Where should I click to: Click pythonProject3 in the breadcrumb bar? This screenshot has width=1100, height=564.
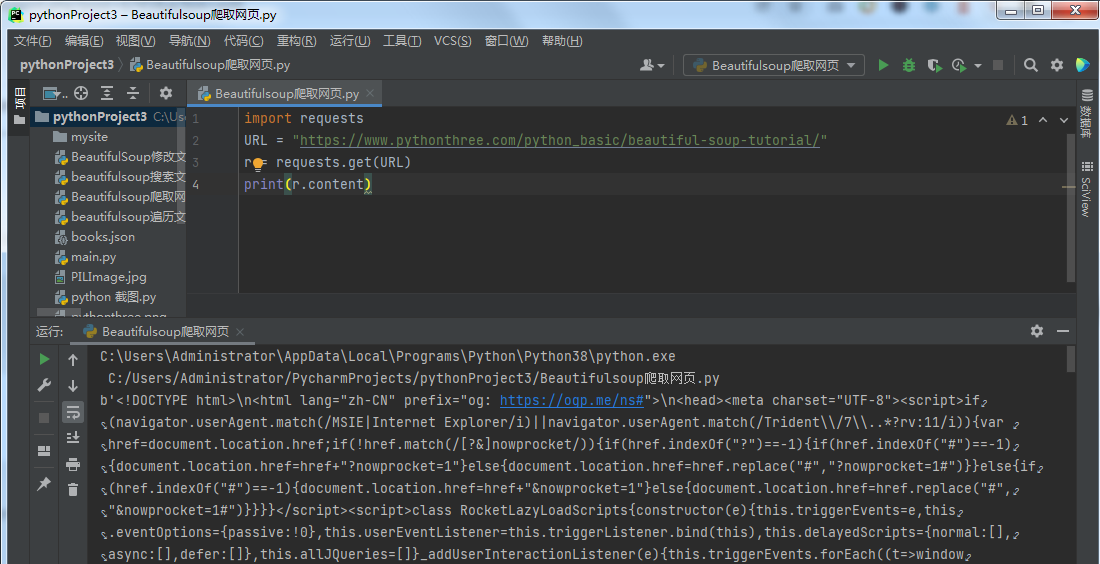[67, 65]
